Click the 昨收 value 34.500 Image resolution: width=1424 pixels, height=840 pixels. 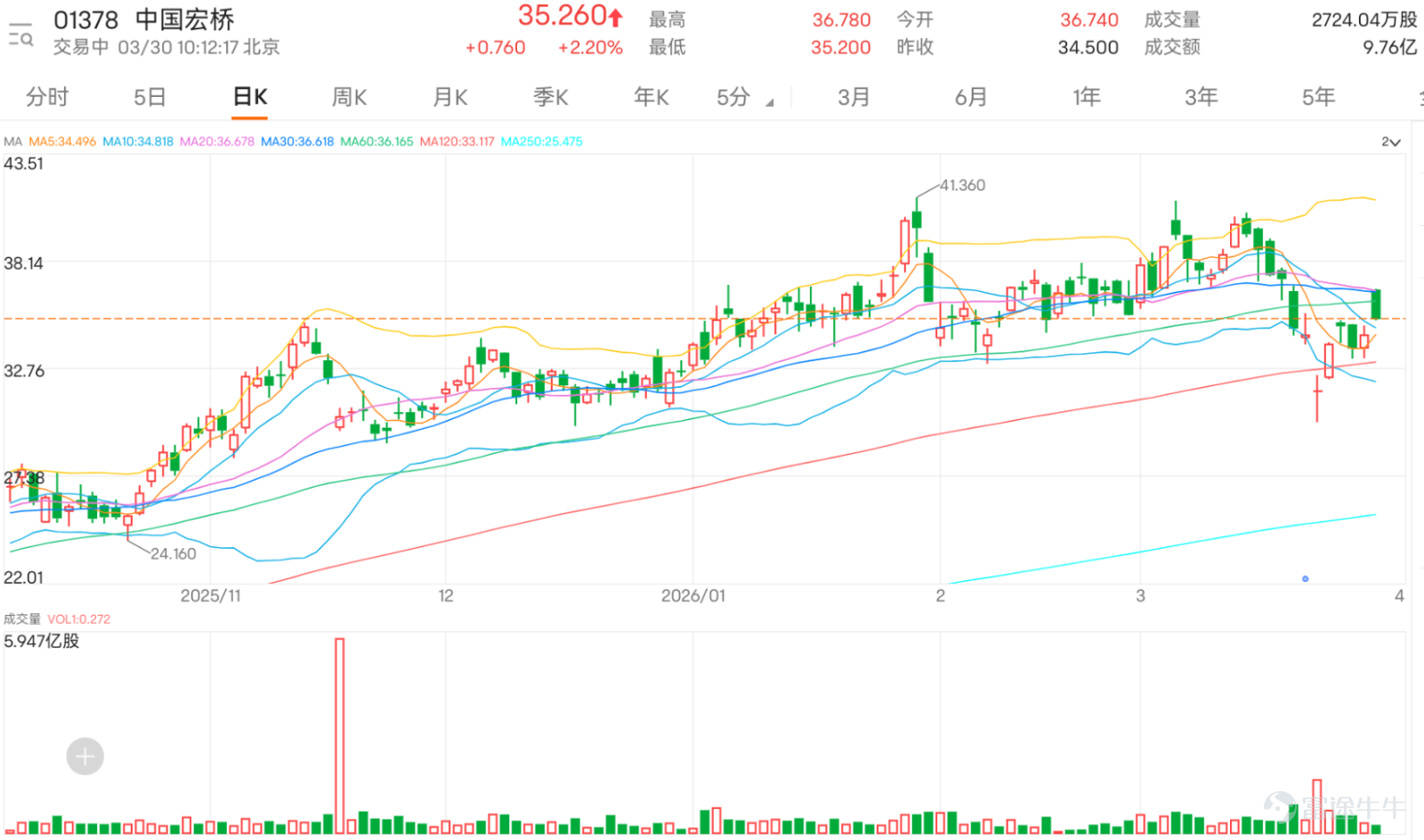point(1088,47)
